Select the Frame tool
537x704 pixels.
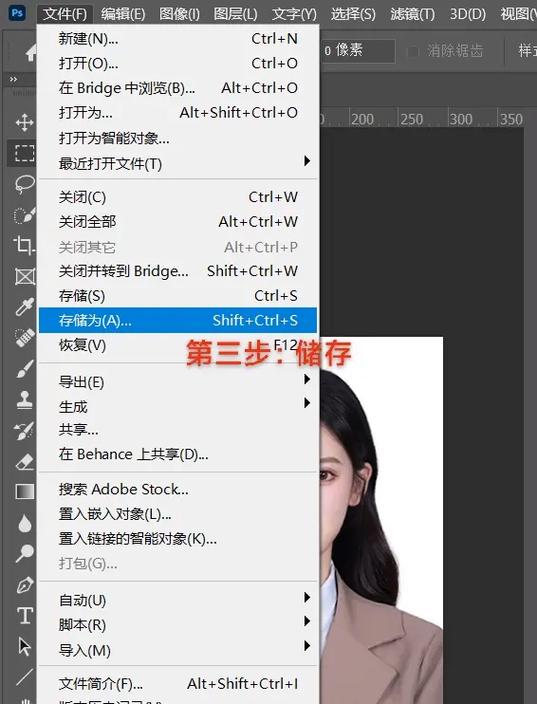coord(25,276)
